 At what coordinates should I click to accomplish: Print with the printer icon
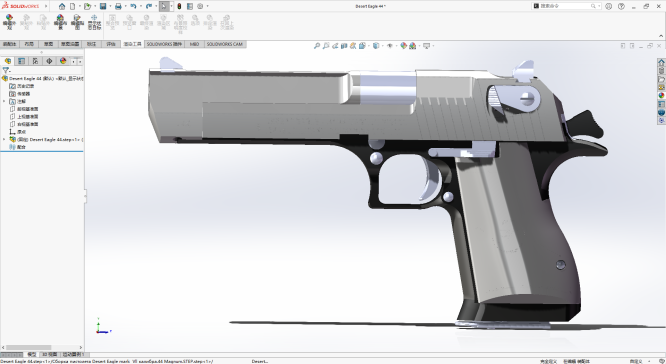click(119, 6)
